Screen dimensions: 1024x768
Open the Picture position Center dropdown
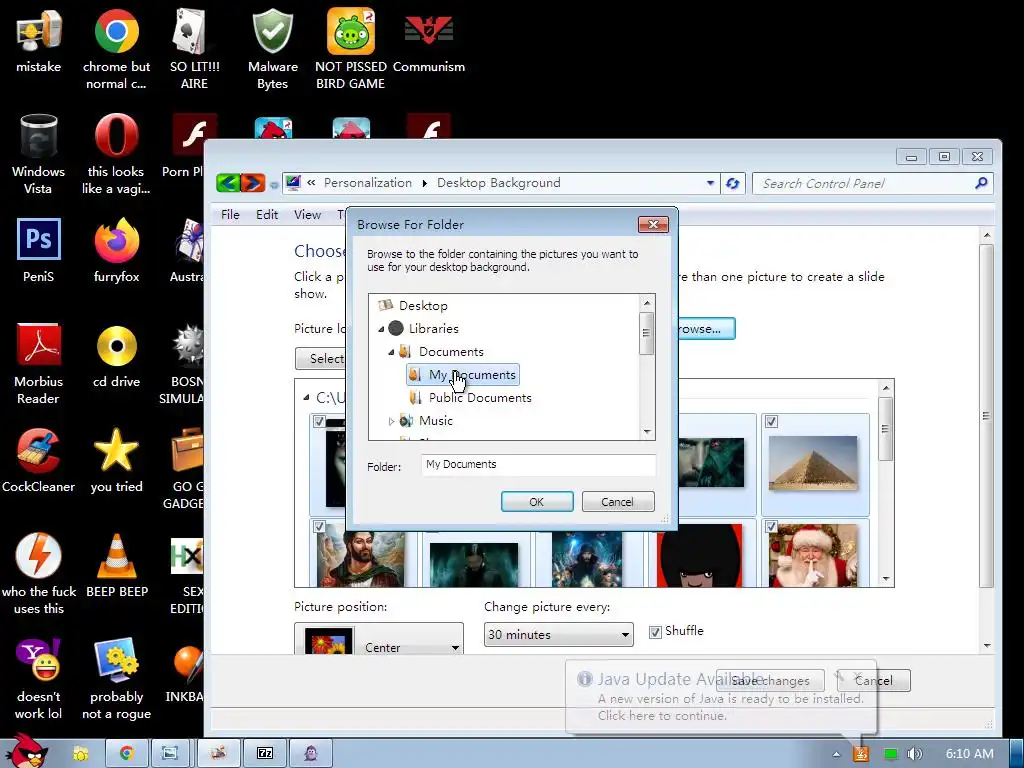[x=379, y=639]
